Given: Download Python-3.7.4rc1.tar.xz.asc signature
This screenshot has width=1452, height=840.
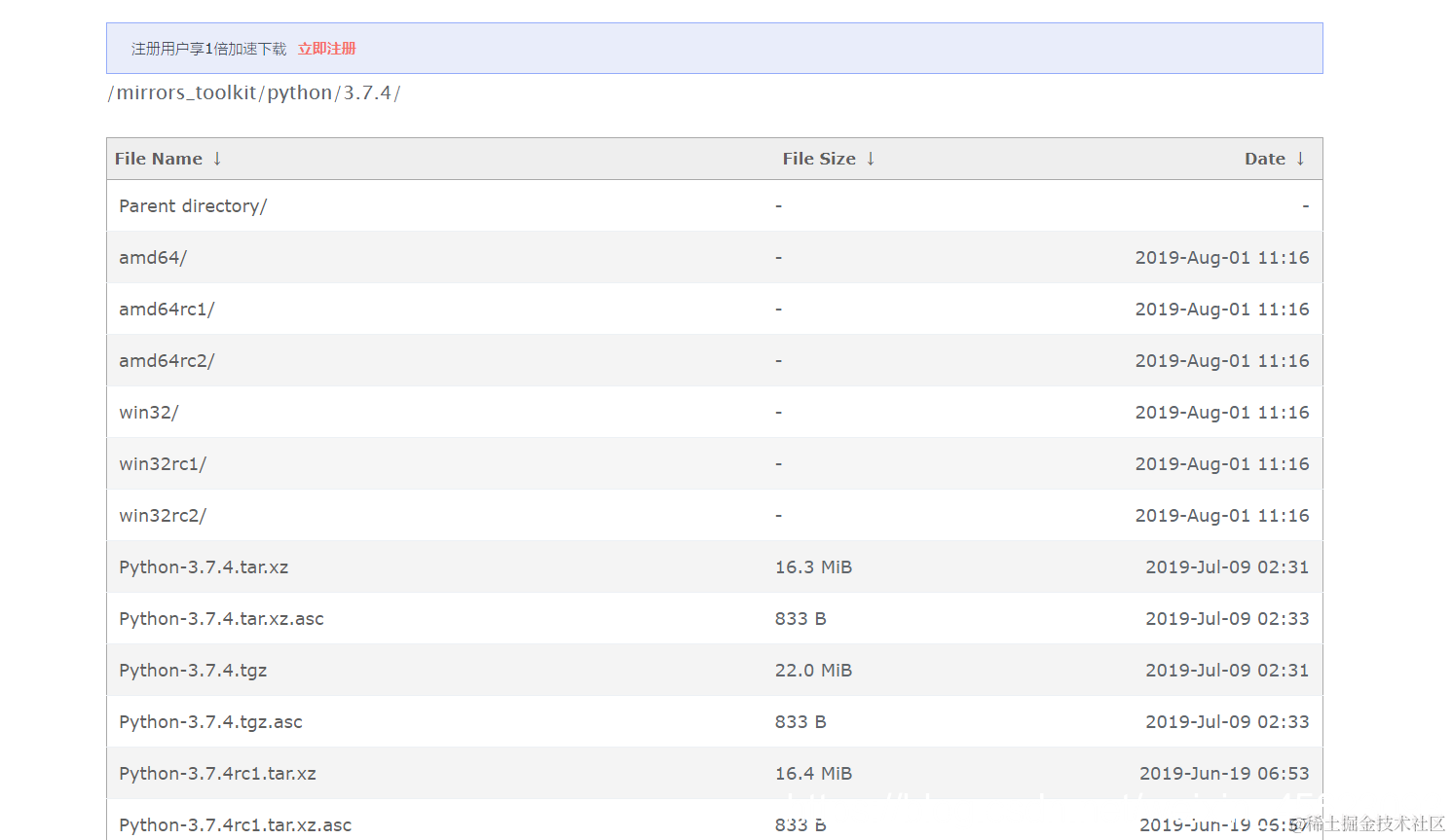Looking at the screenshot, I should point(235,825).
